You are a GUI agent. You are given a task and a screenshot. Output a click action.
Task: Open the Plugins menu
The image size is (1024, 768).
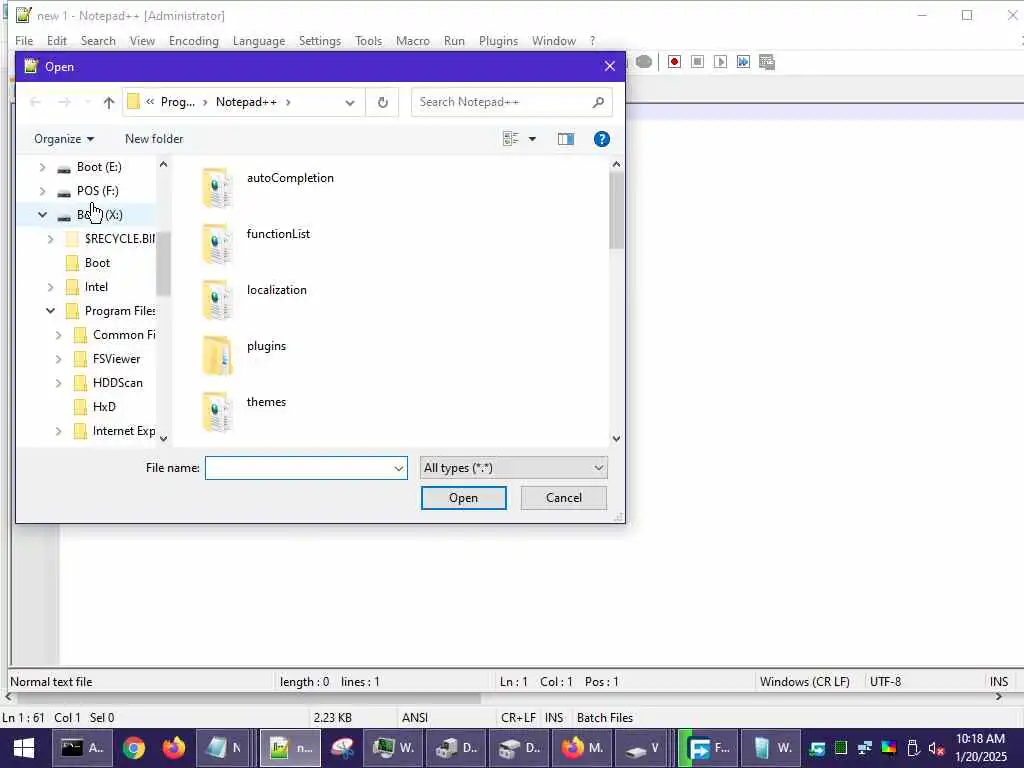click(x=498, y=40)
